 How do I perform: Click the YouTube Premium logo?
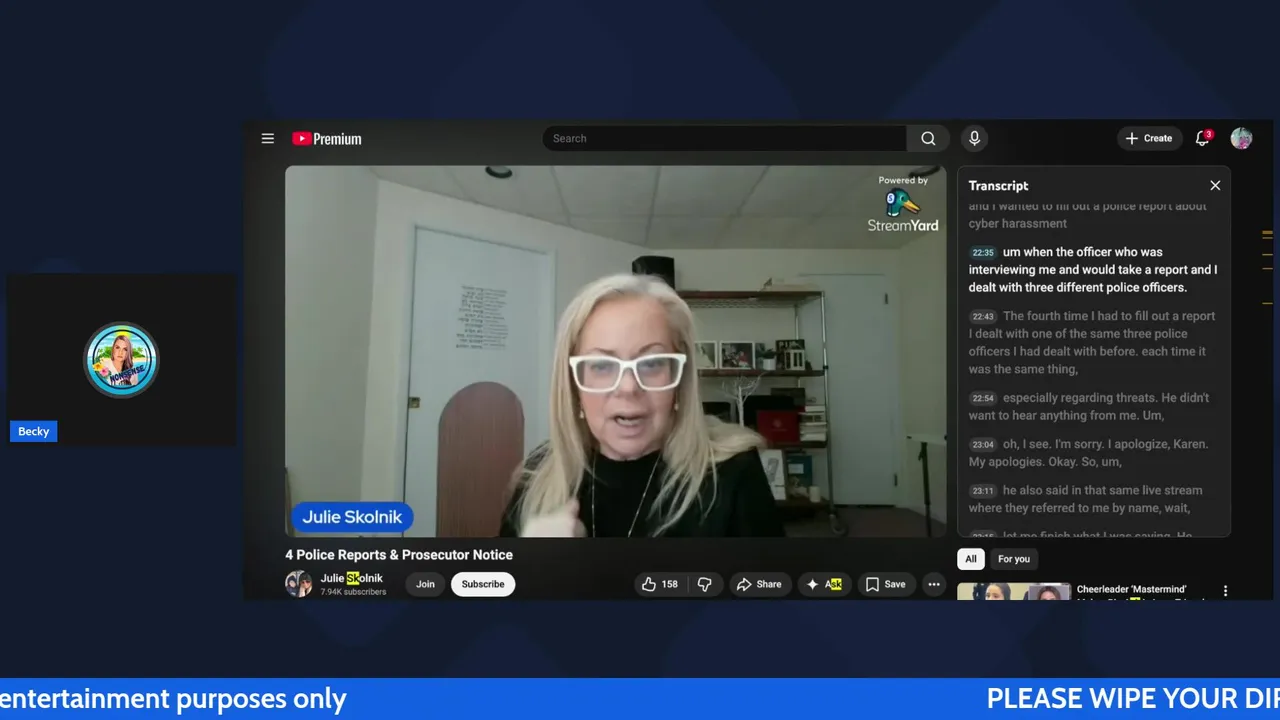tap(327, 139)
